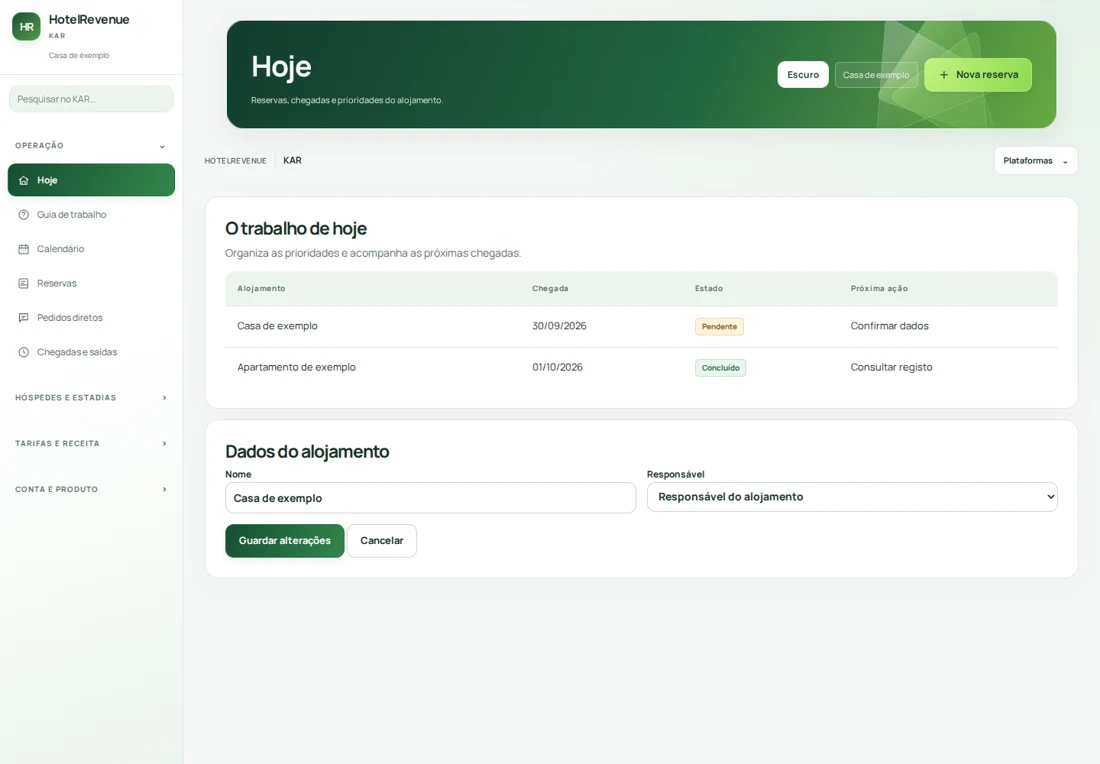Click the help icon beside Guia de trabalho
This screenshot has height=764, width=1100.
coord(23,215)
